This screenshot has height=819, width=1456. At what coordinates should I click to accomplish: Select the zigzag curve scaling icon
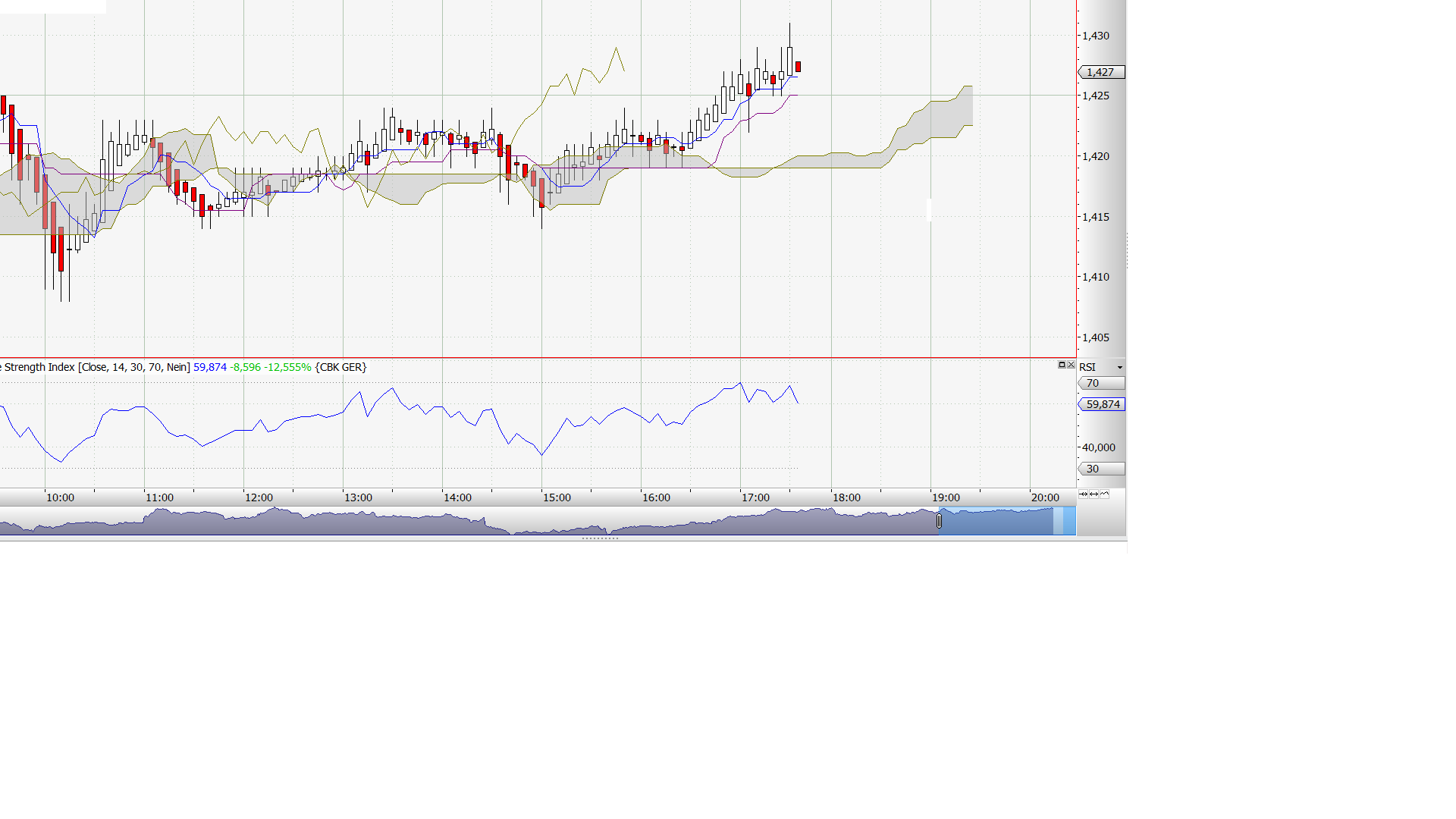pos(1104,494)
